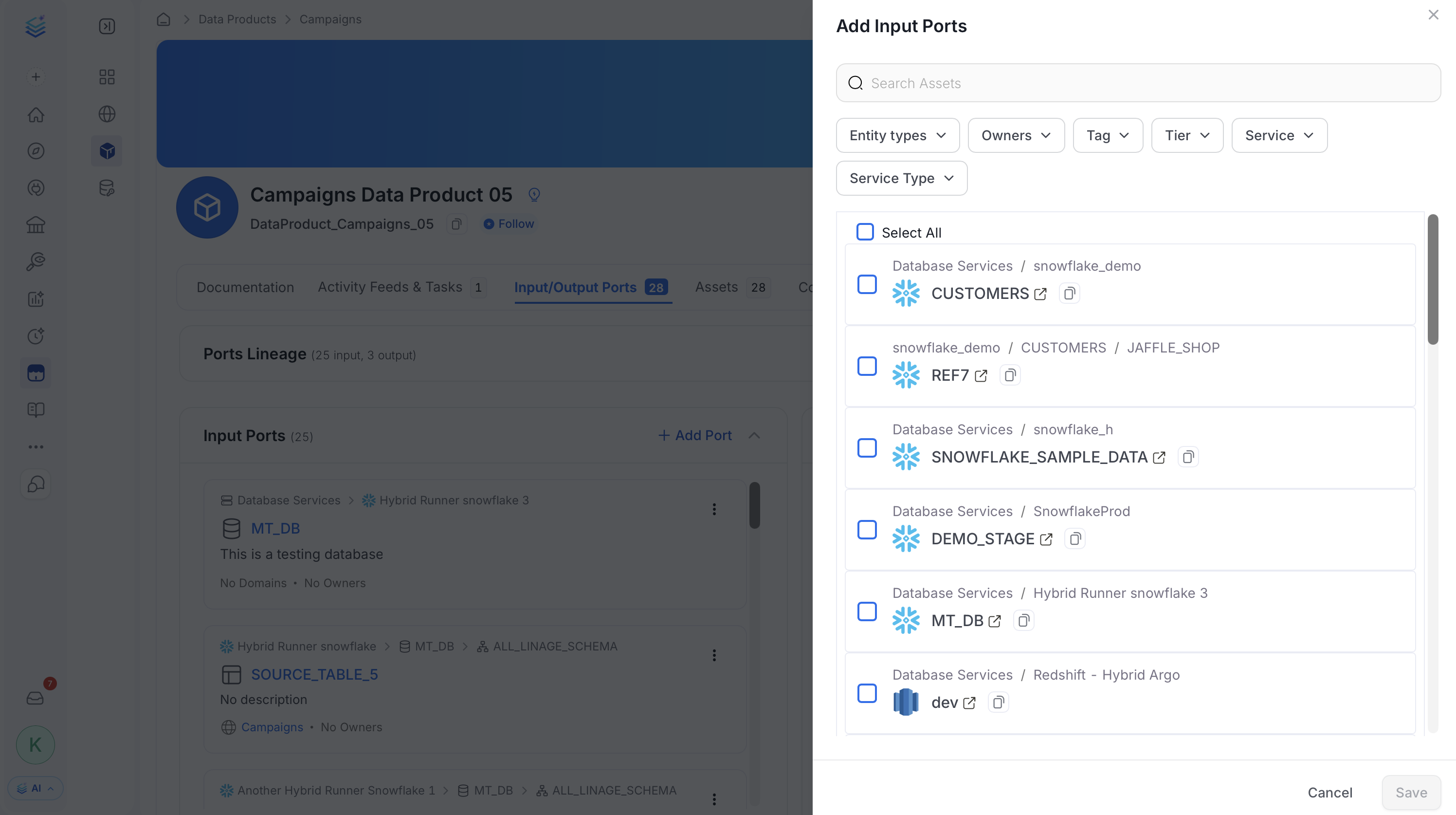
Task: Click the Search Assets field
Action: pyautogui.click(x=1138, y=83)
